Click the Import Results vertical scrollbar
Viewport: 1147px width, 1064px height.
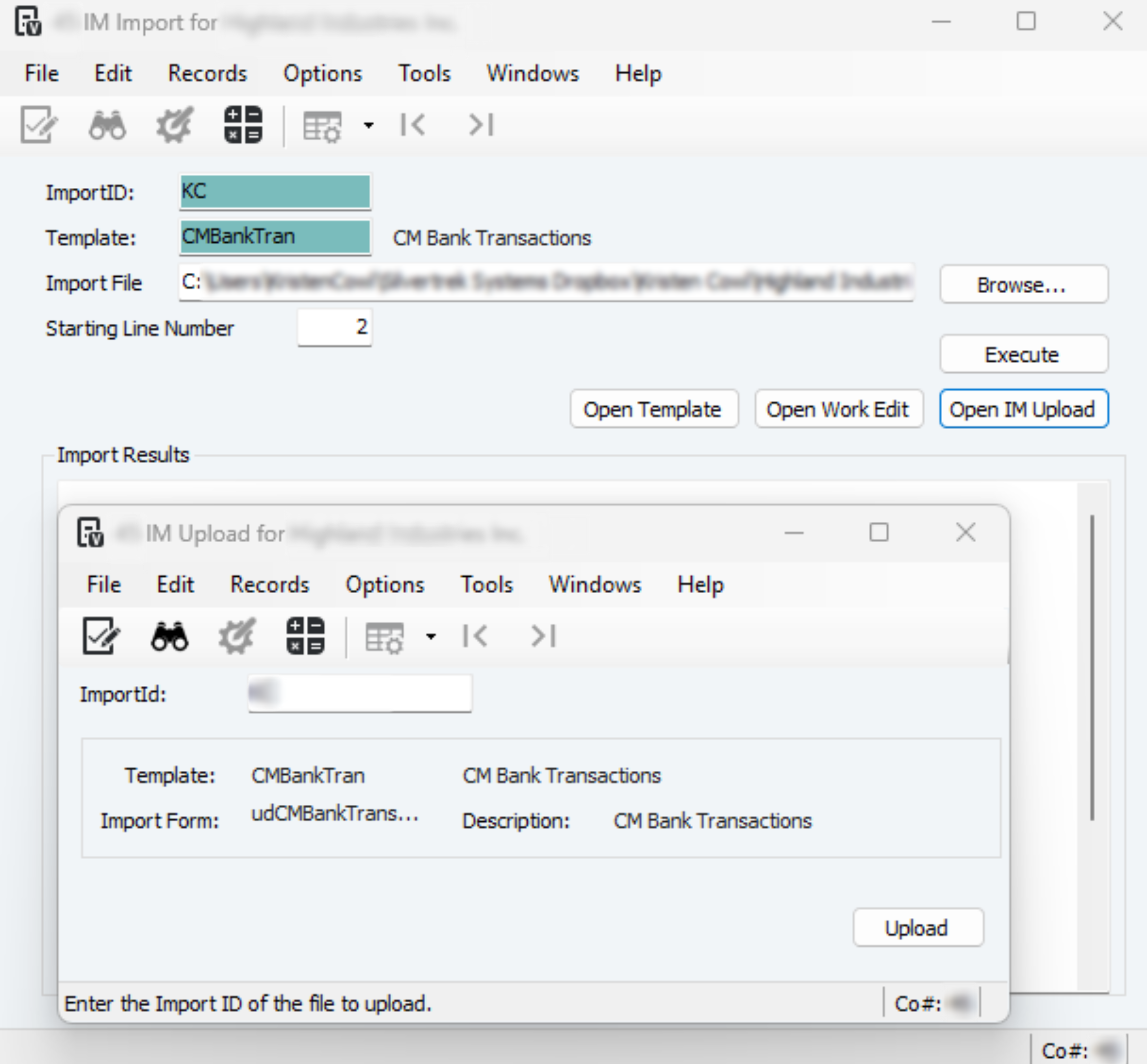[1092, 668]
